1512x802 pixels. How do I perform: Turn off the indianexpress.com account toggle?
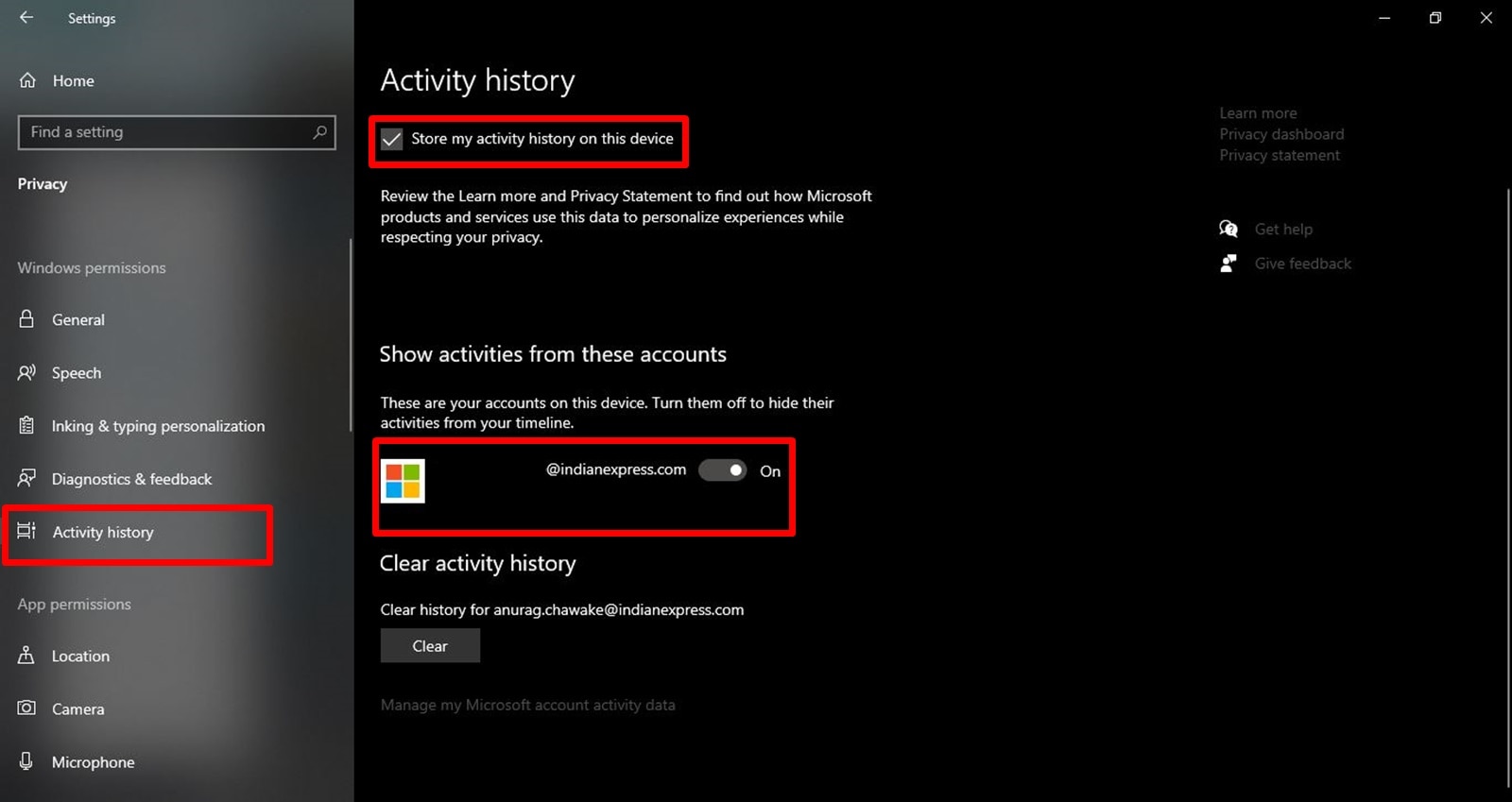[x=723, y=470]
